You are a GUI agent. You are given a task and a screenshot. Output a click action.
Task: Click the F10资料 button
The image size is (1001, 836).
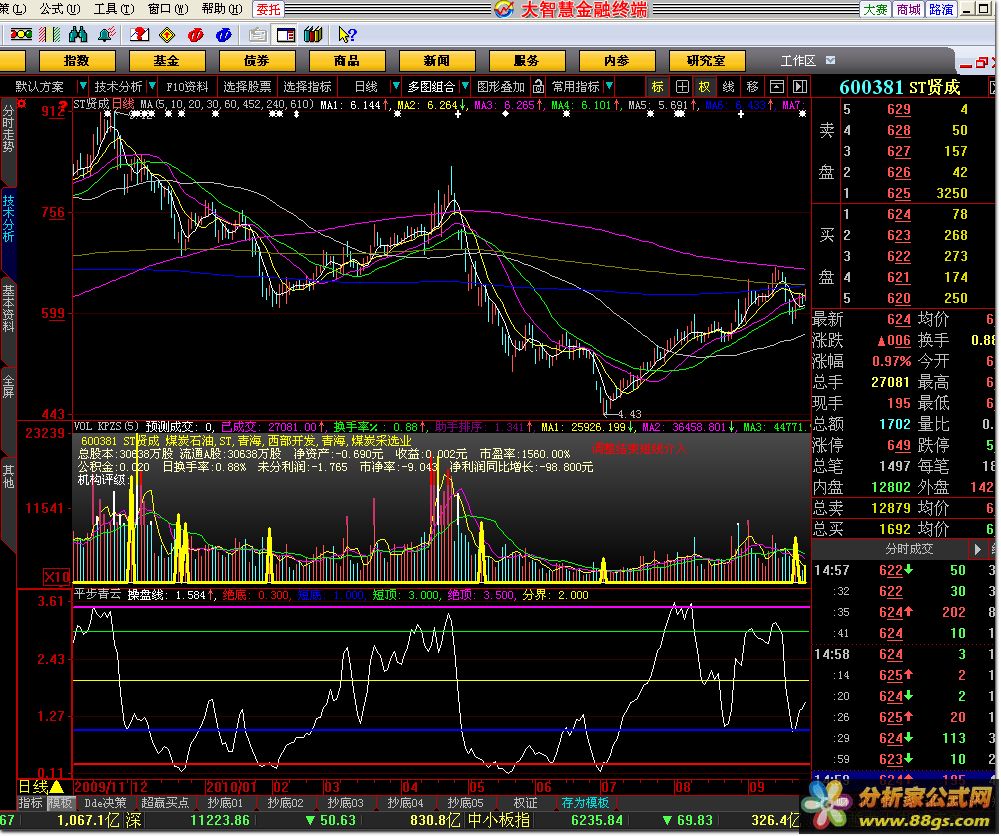[187, 86]
